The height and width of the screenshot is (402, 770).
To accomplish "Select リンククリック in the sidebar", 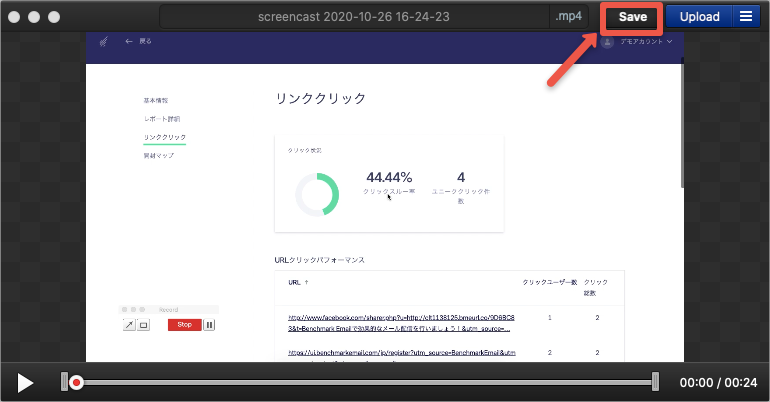I will 164,137.
